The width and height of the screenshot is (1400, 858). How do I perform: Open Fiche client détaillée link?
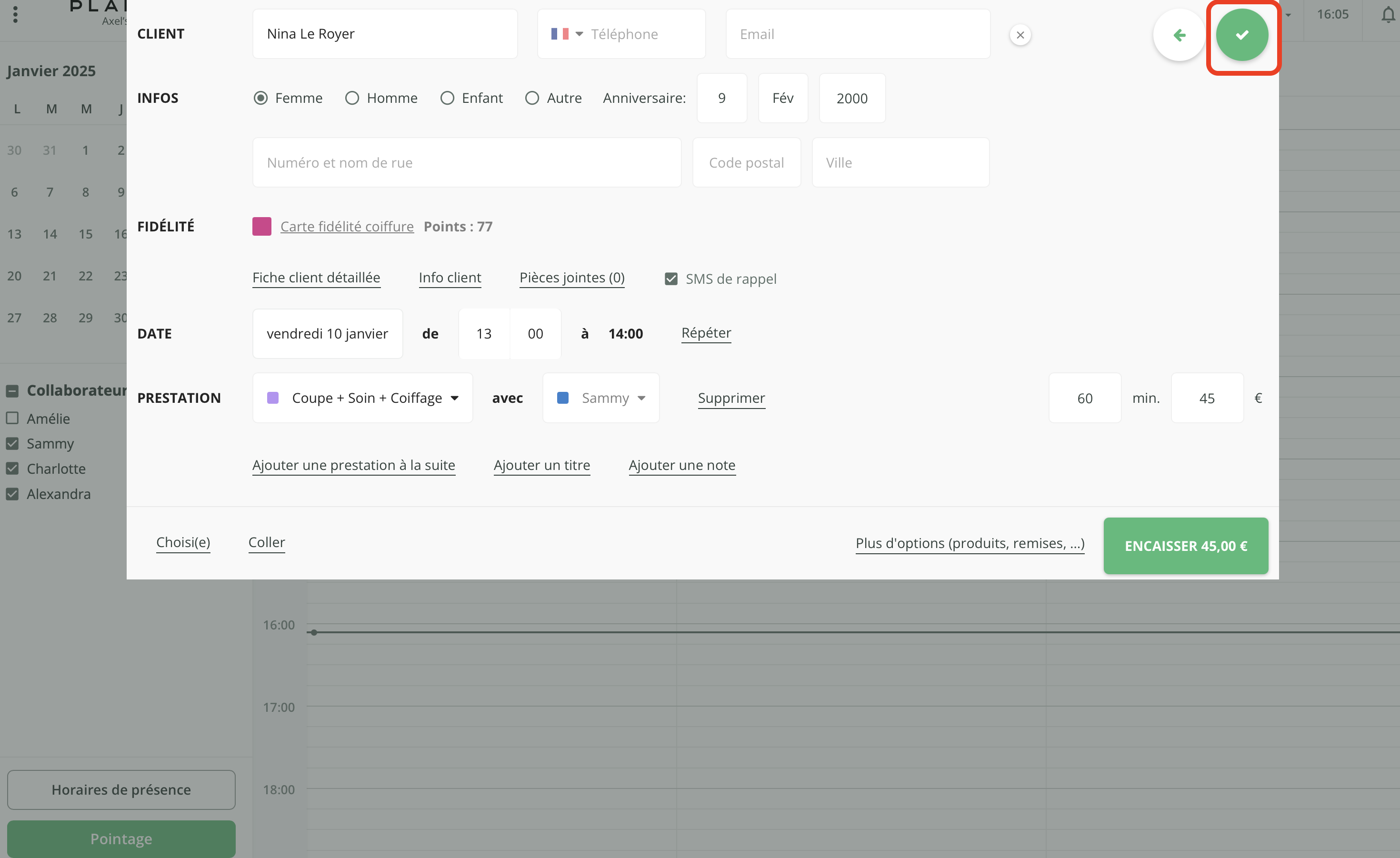coord(316,277)
